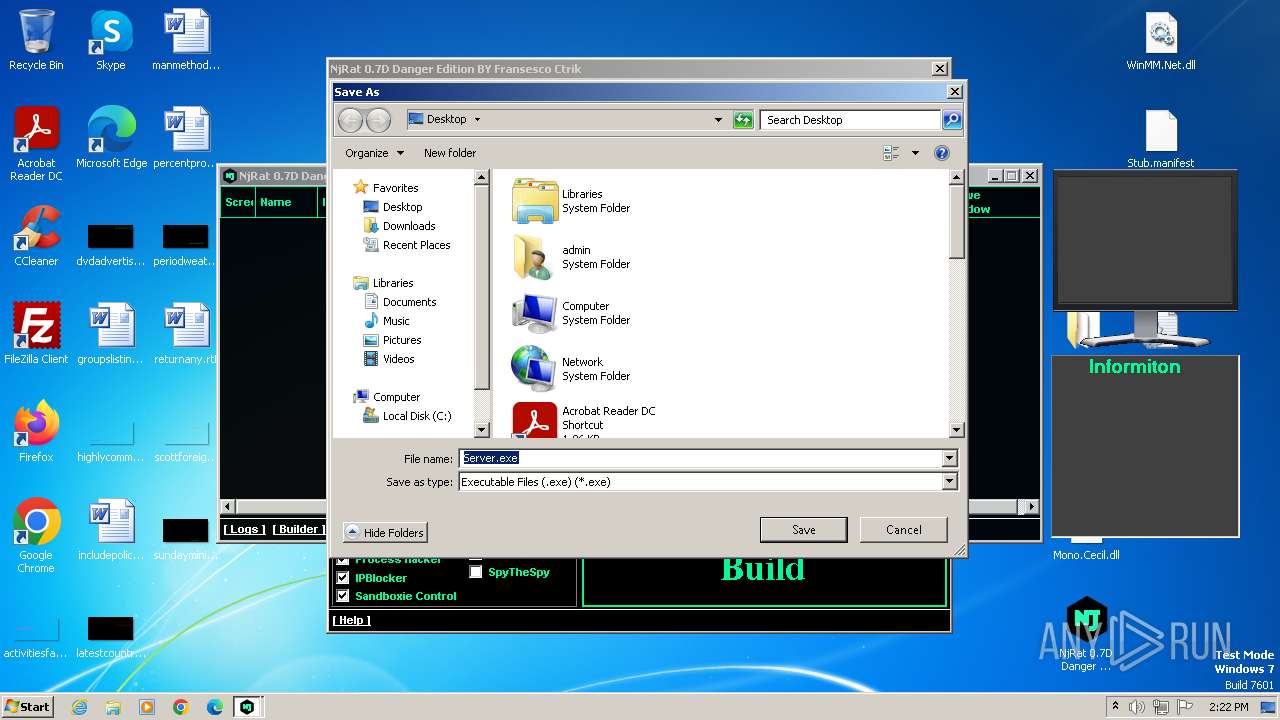Open the Builder tab in the NjRat window
This screenshot has height=720, width=1280.
298,530
